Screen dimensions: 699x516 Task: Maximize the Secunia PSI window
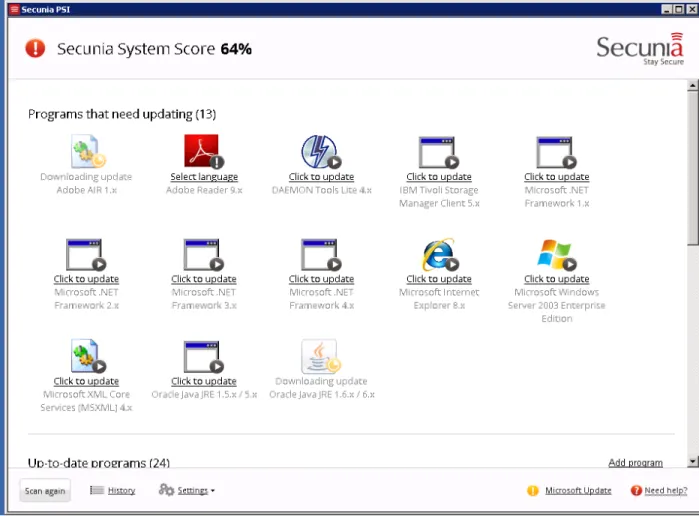click(x=678, y=9)
